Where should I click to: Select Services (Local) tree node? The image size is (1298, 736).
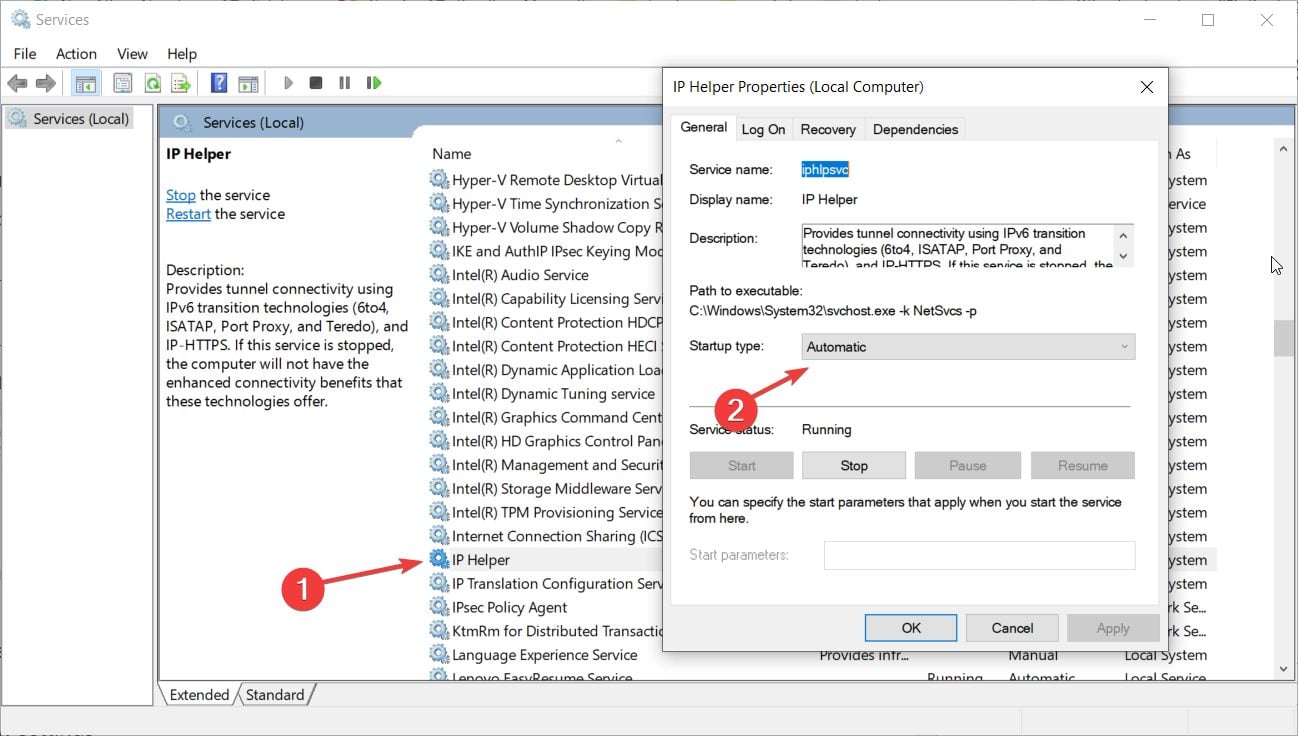click(x=68, y=119)
